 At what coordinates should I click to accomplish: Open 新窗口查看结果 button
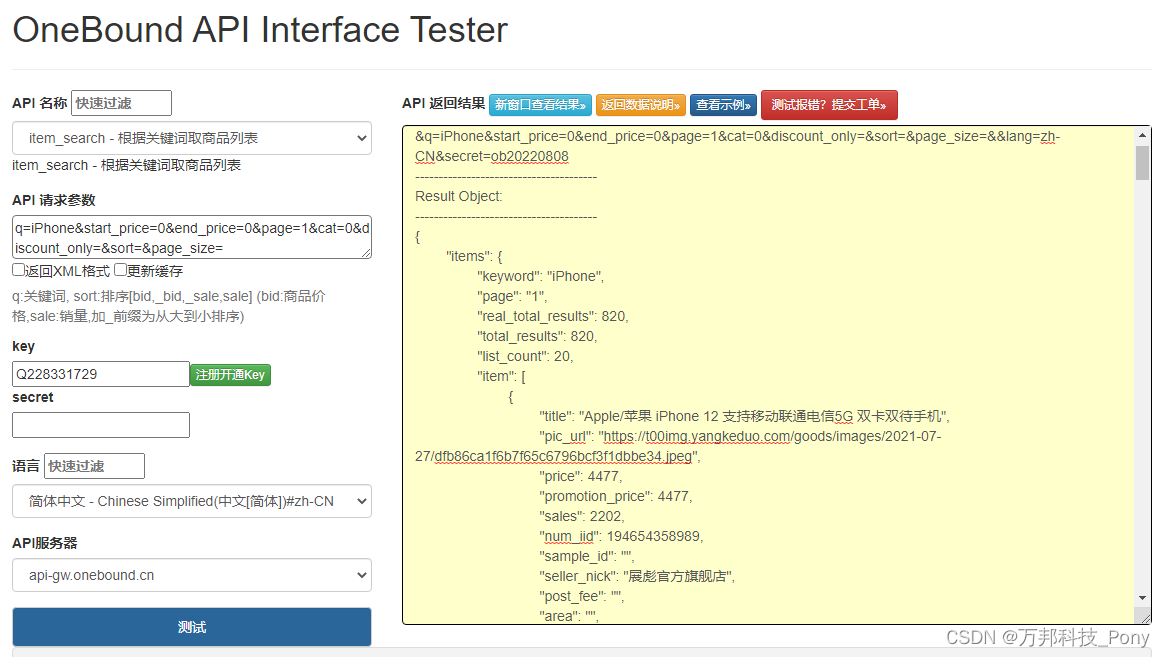(540, 105)
